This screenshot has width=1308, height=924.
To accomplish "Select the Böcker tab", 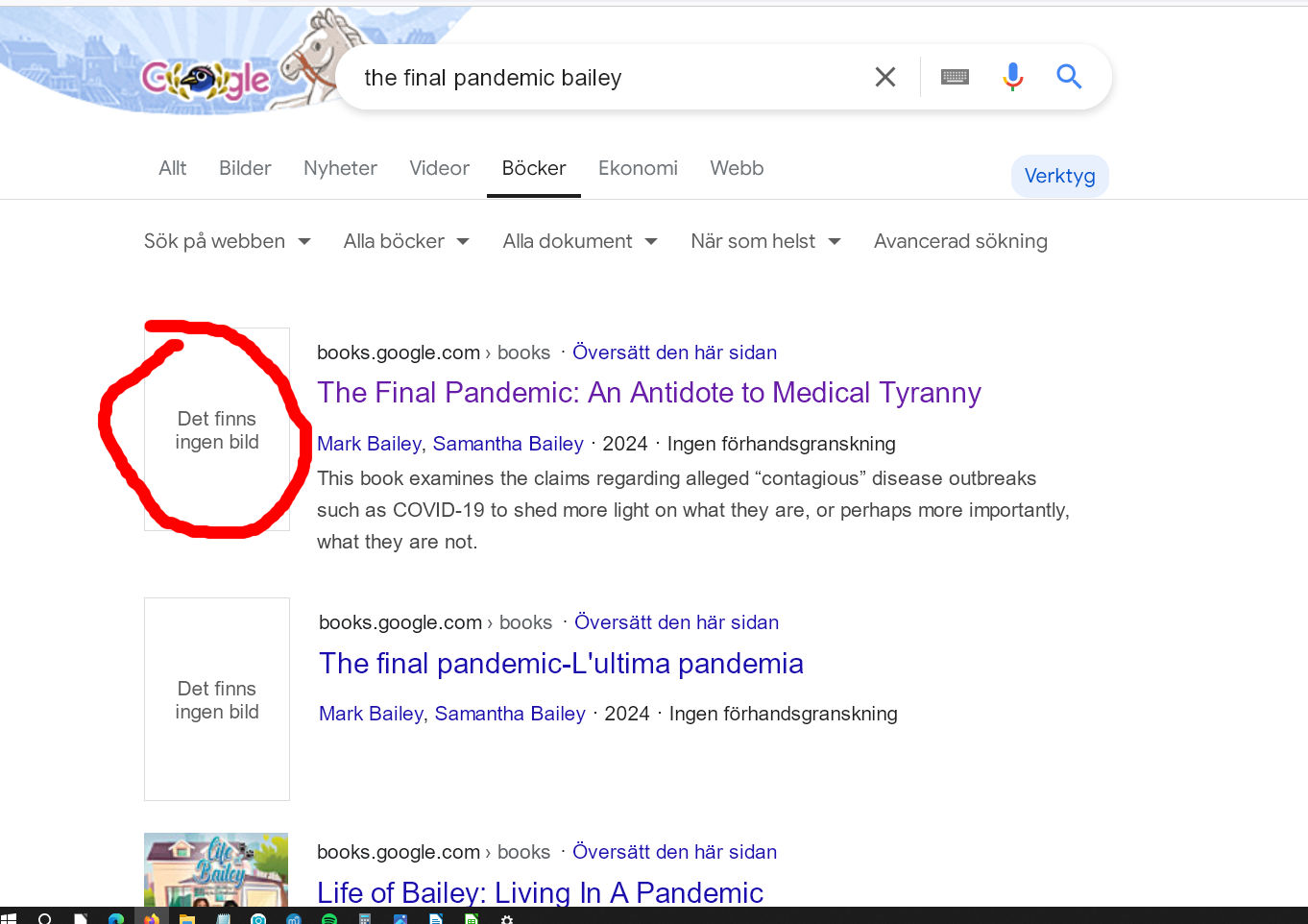I will 534,168.
